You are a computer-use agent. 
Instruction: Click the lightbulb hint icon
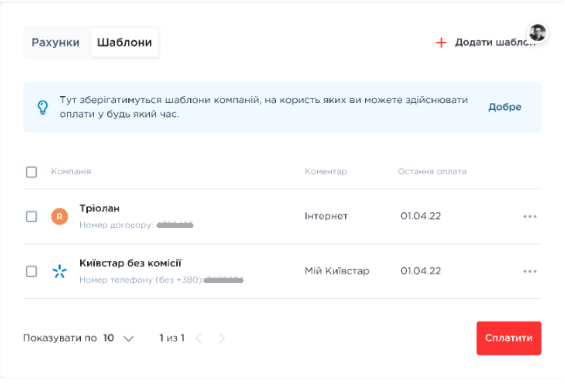tap(43, 107)
